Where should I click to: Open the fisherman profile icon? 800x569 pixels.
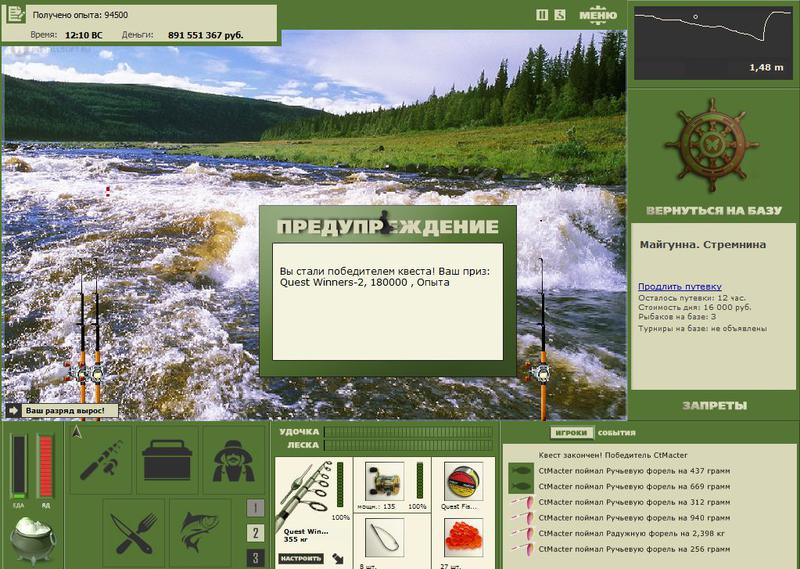[x=234, y=460]
